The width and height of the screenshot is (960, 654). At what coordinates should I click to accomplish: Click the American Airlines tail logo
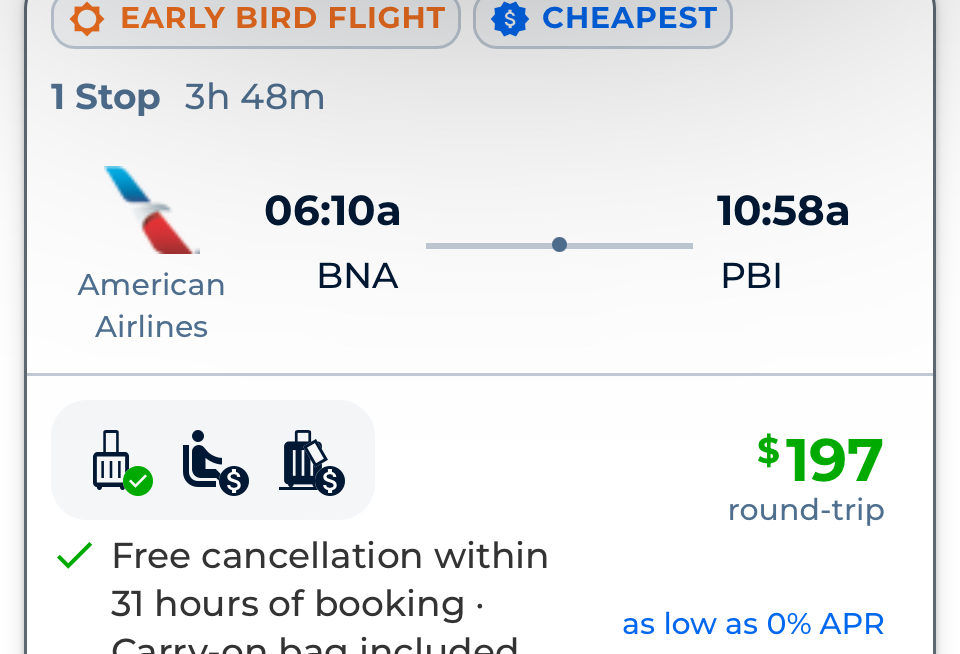tap(152, 209)
